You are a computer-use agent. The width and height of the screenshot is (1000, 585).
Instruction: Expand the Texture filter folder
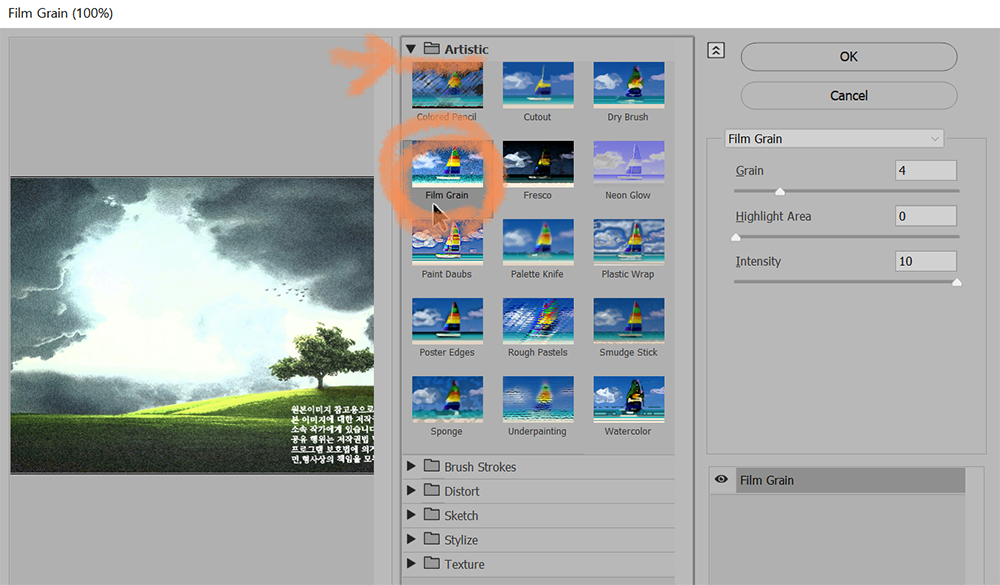click(411, 563)
